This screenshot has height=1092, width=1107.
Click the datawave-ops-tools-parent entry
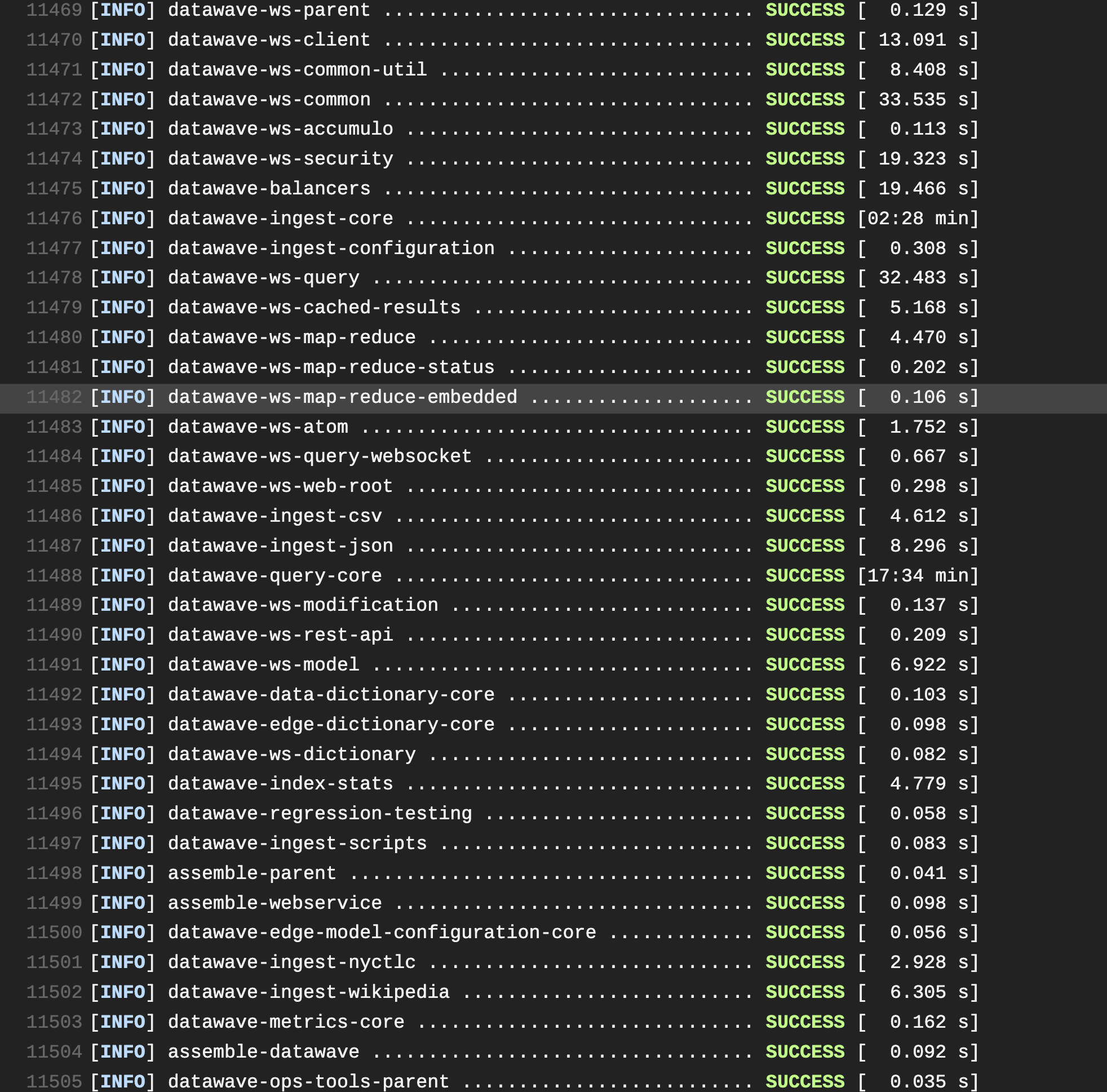click(308, 1081)
